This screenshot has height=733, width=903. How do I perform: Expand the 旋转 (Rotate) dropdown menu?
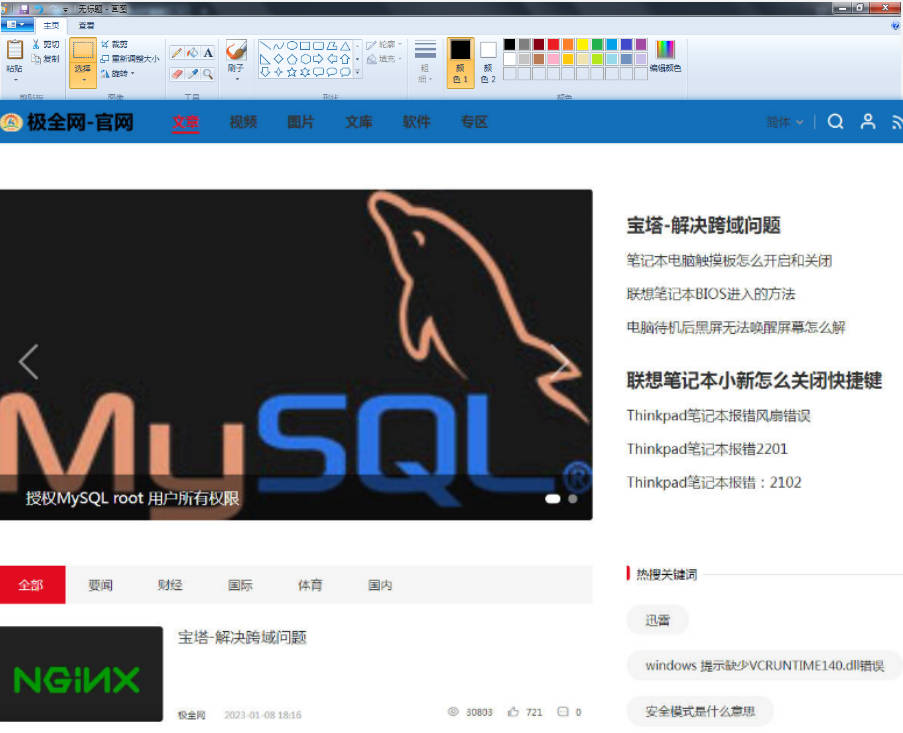coord(119,73)
